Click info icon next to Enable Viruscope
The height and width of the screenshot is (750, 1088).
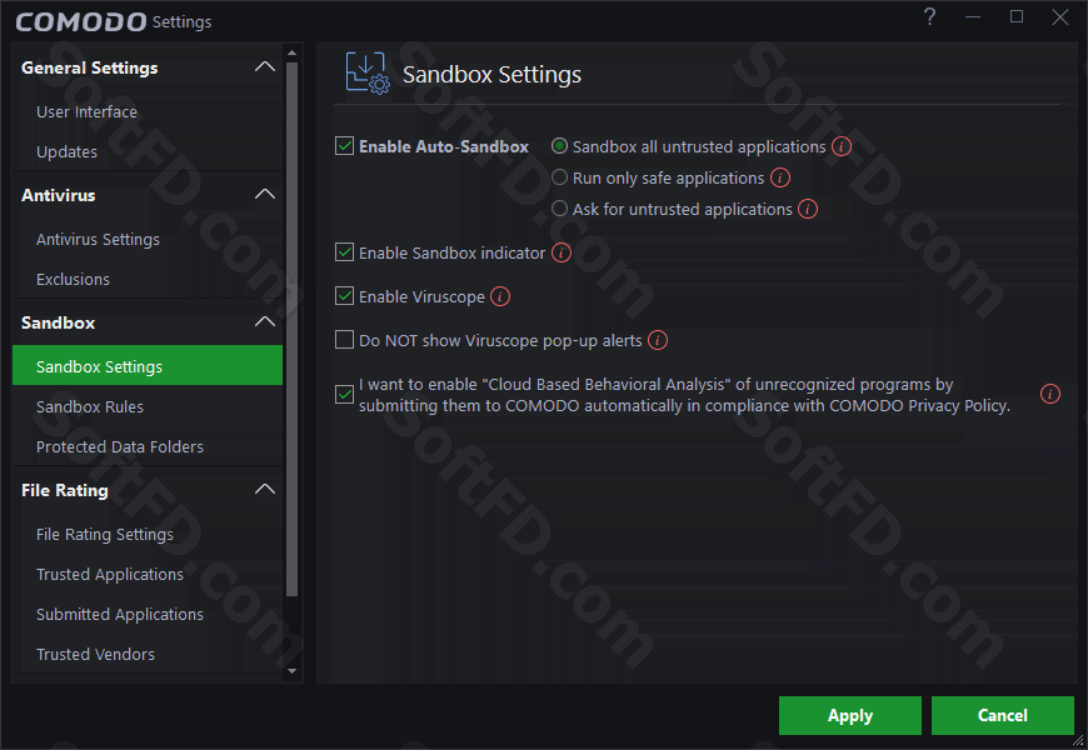pyautogui.click(x=500, y=296)
